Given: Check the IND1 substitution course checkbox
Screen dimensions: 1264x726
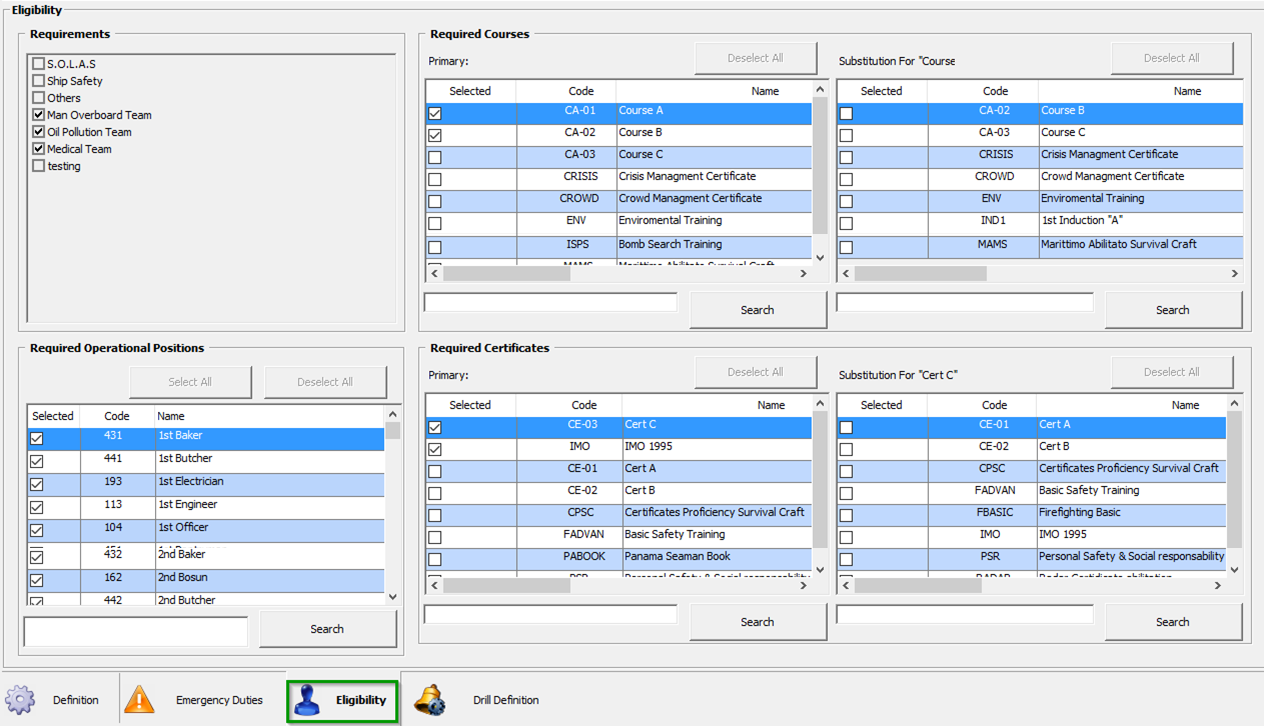Looking at the screenshot, I should [x=846, y=222].
